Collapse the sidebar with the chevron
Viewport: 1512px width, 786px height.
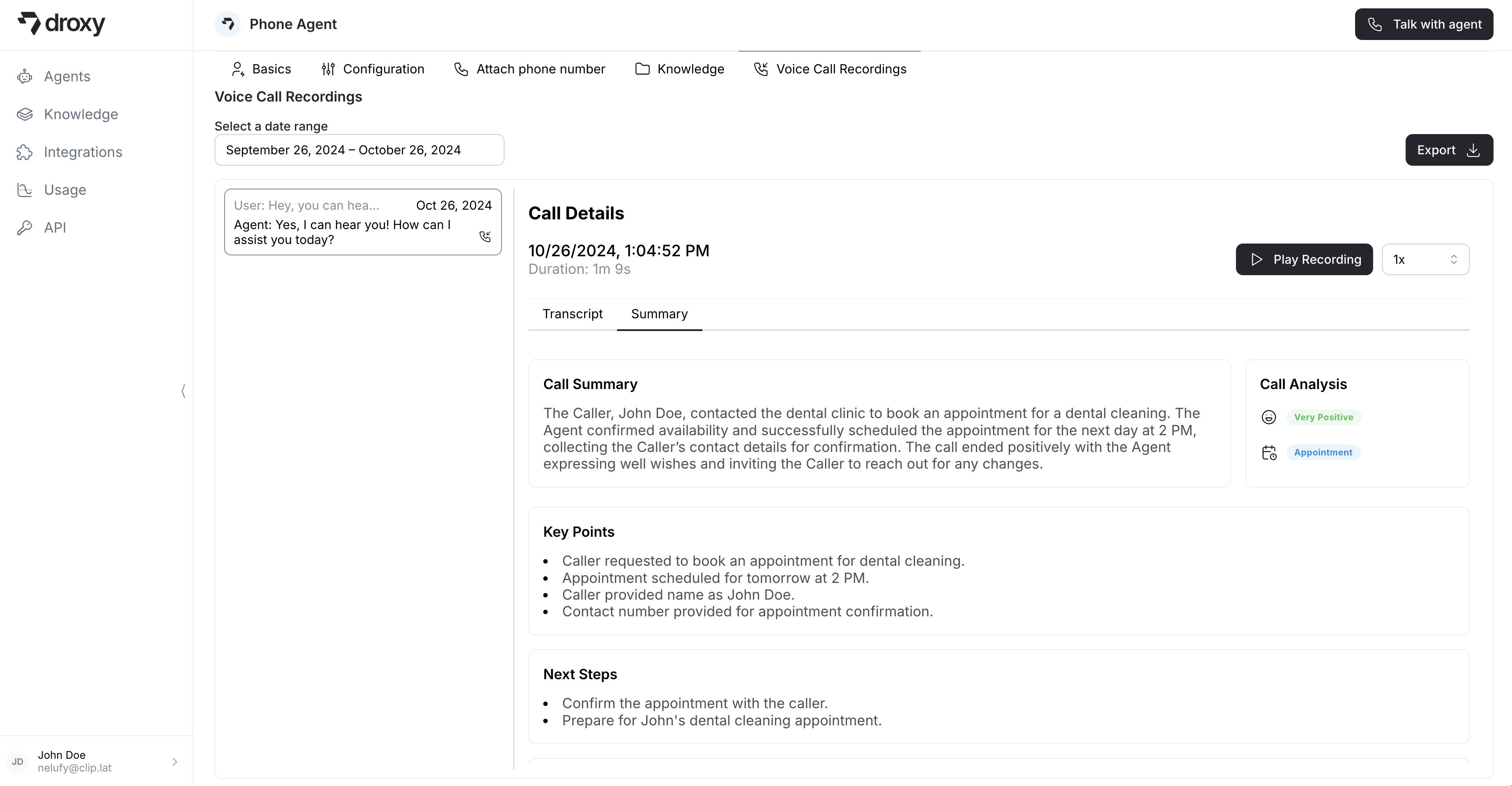[x=183, y=391]
